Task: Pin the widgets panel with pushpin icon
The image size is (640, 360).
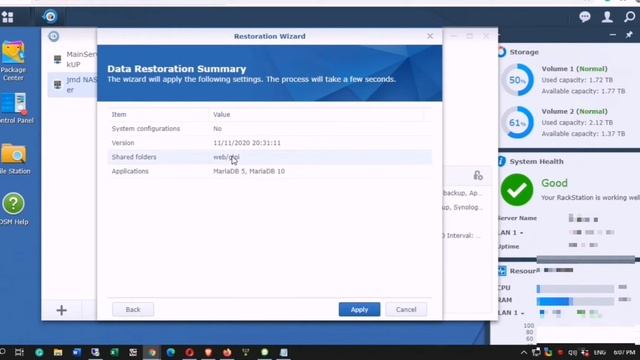Action: (629, 35)
